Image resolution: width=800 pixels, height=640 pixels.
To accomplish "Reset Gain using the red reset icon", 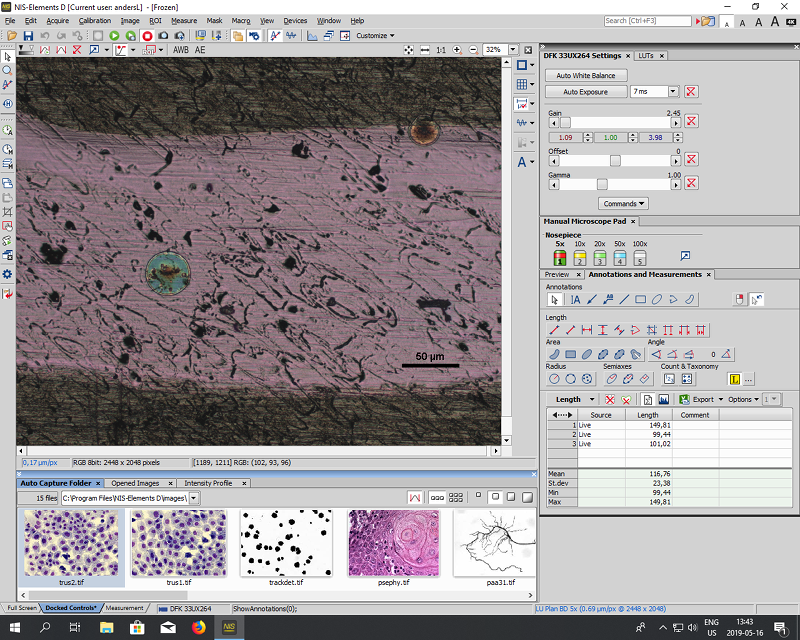I will (691, 123).
